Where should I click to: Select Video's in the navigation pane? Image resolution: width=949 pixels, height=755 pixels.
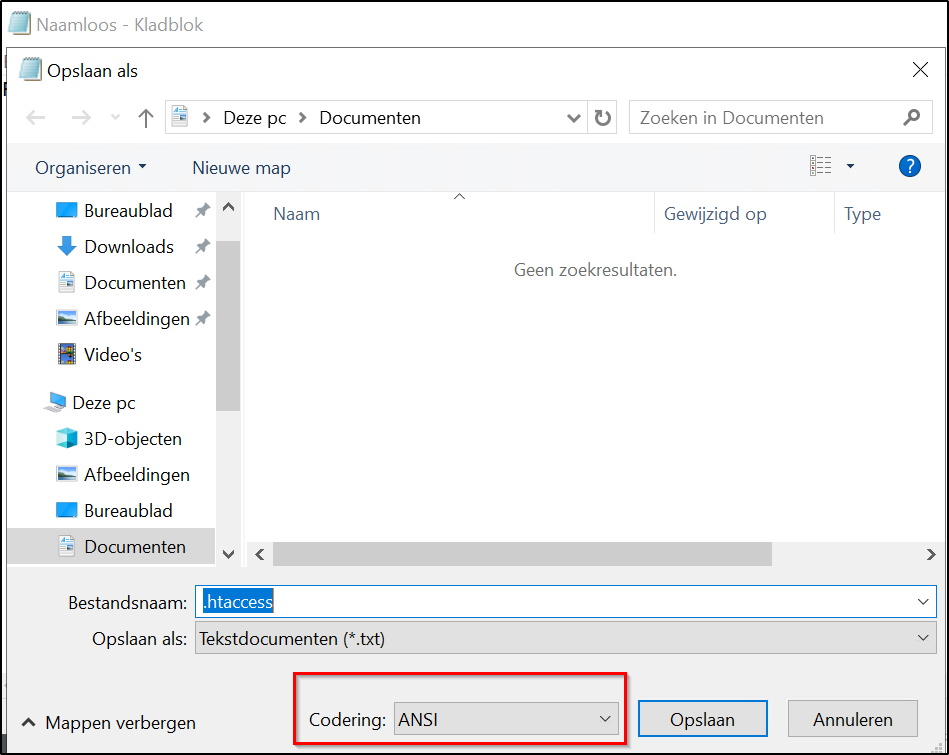click(112, 355)
